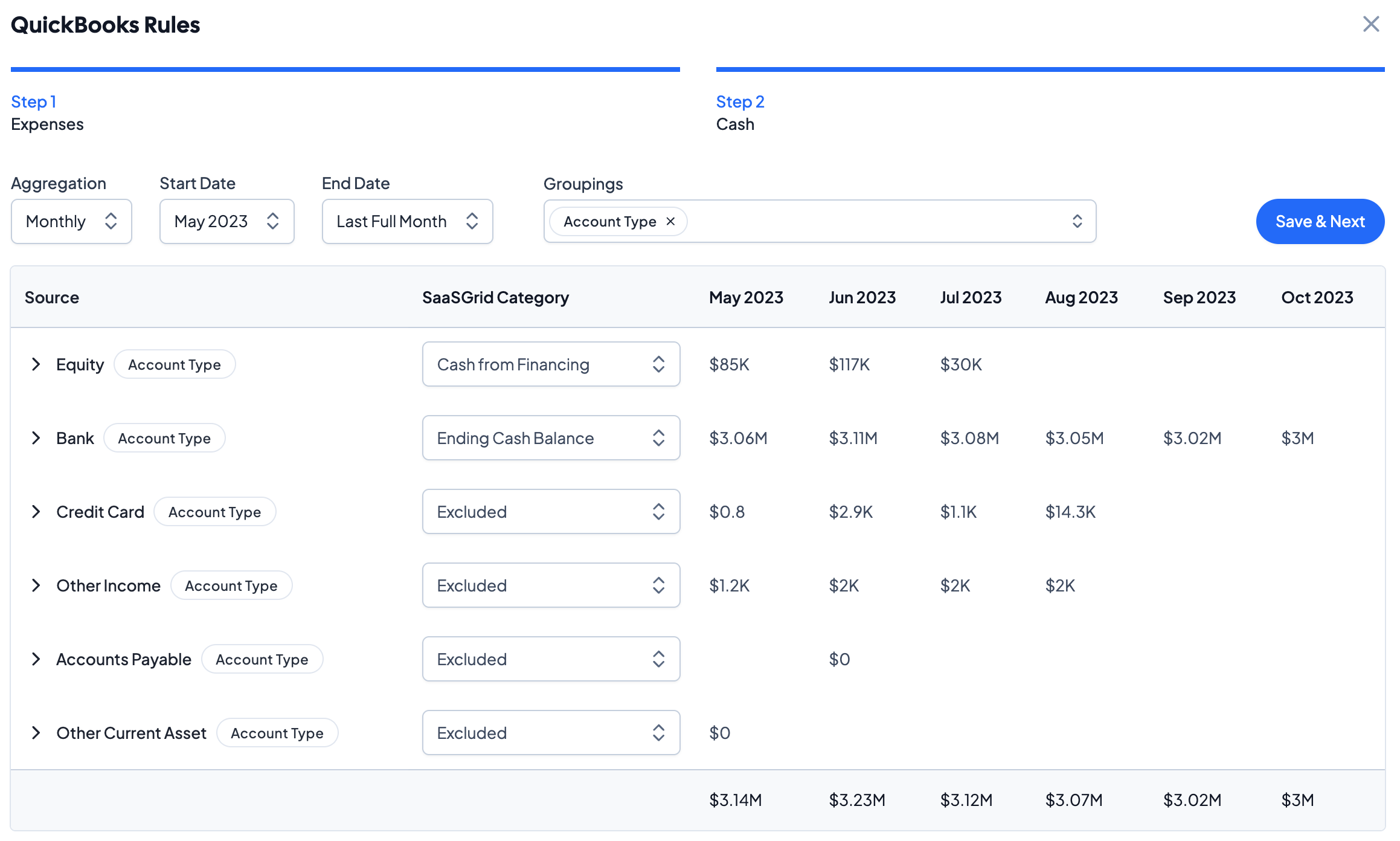Remove the Account Type grouping chip
1400x841 pixels.
click(670, 222)
